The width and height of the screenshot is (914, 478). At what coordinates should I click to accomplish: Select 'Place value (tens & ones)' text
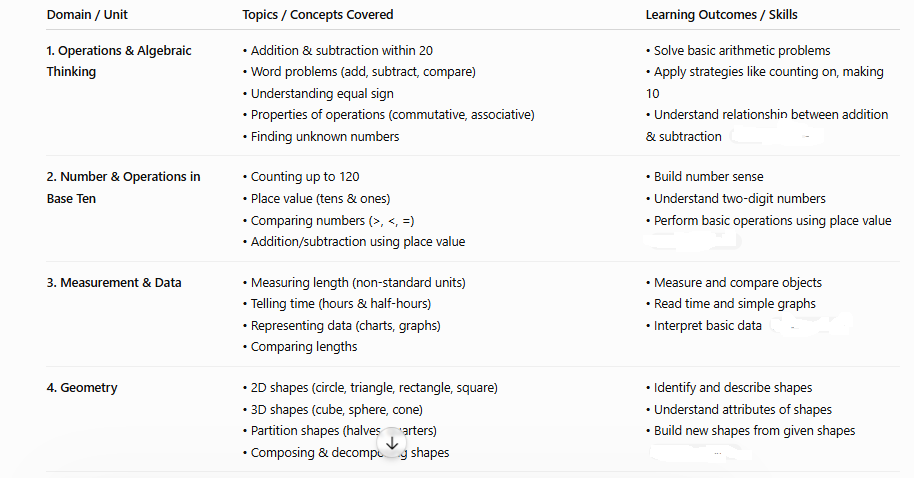point(320,199)
